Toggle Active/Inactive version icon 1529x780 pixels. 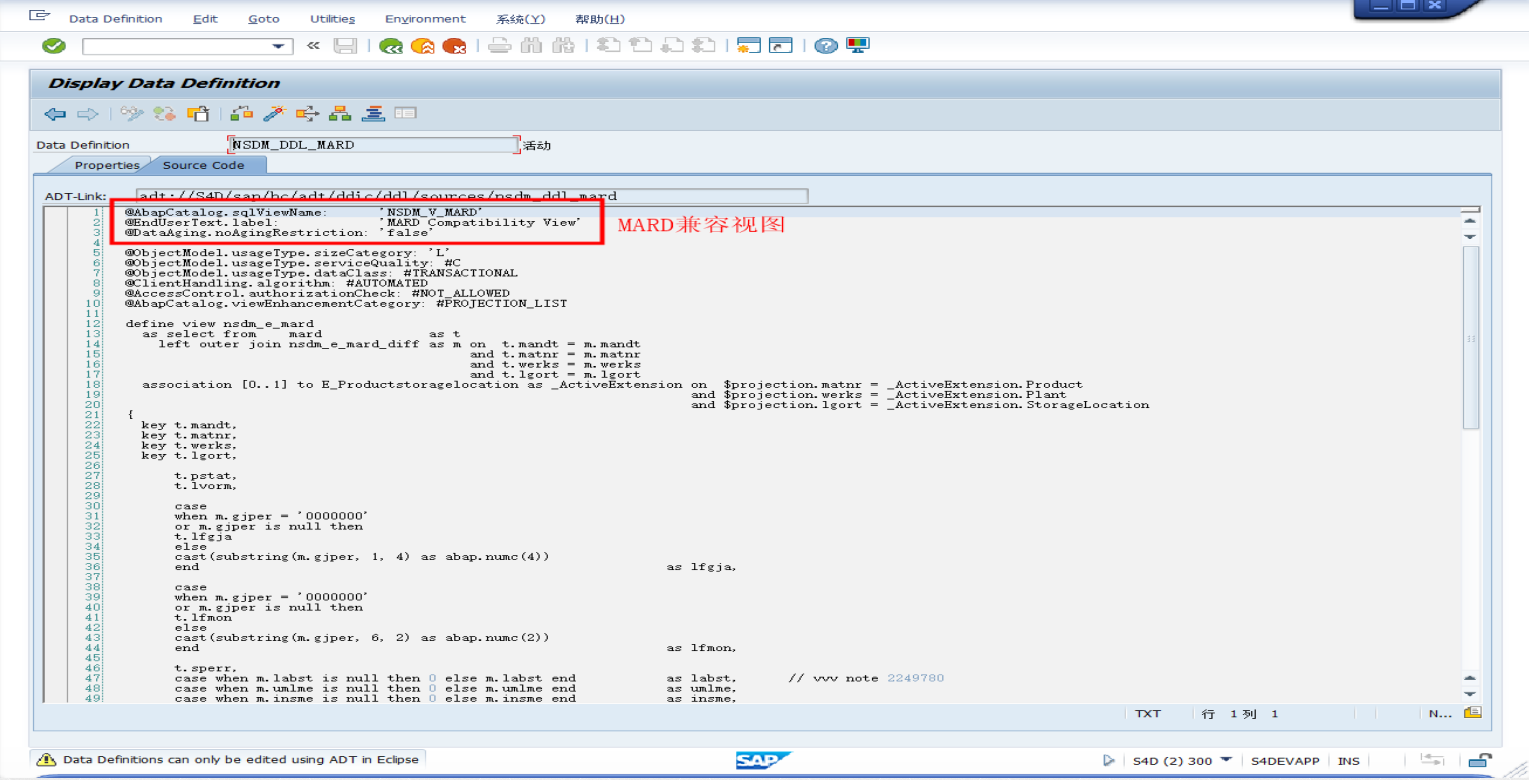[x=163, y=114]
